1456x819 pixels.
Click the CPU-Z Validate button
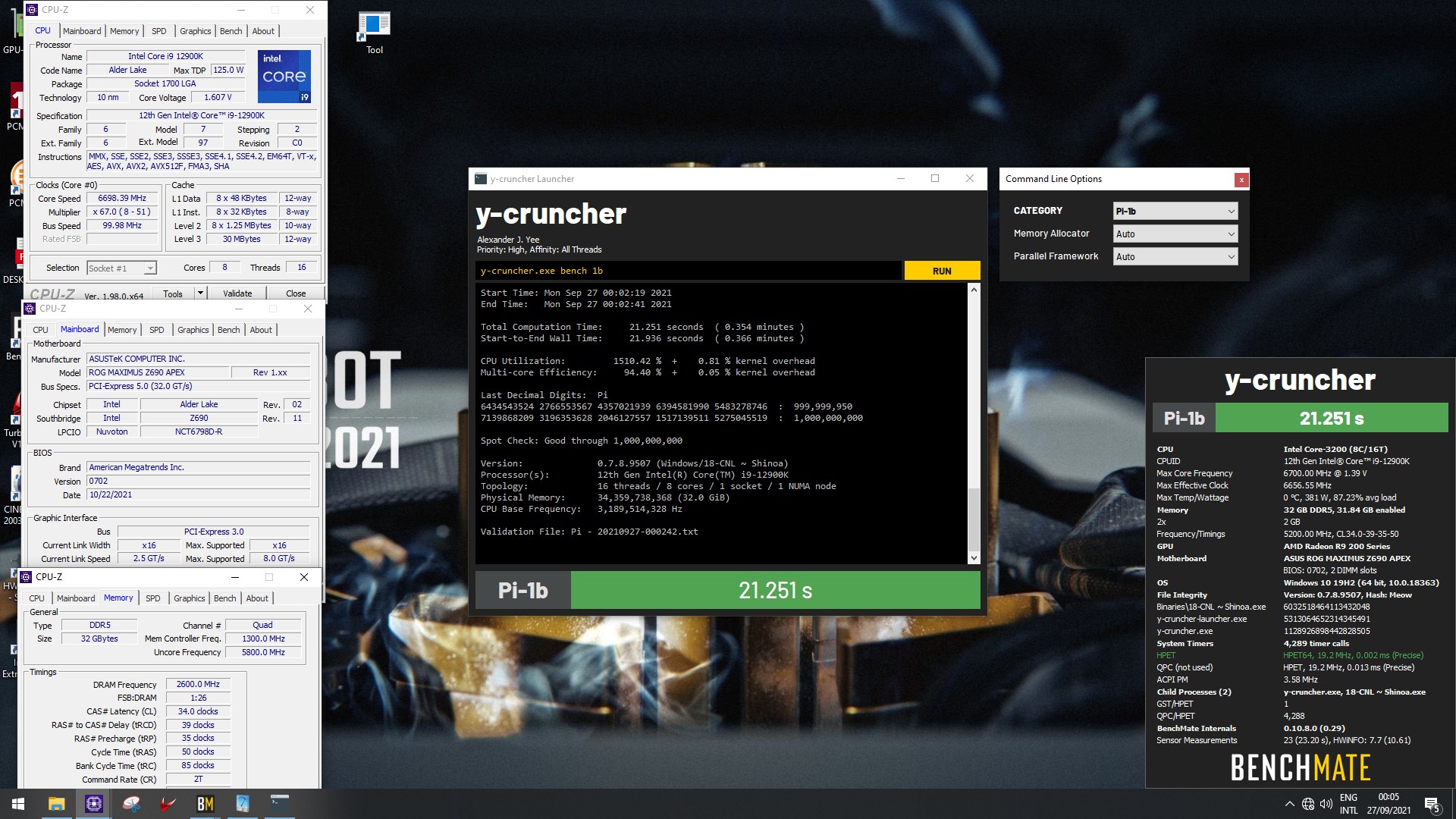click(x=237, y=293)
